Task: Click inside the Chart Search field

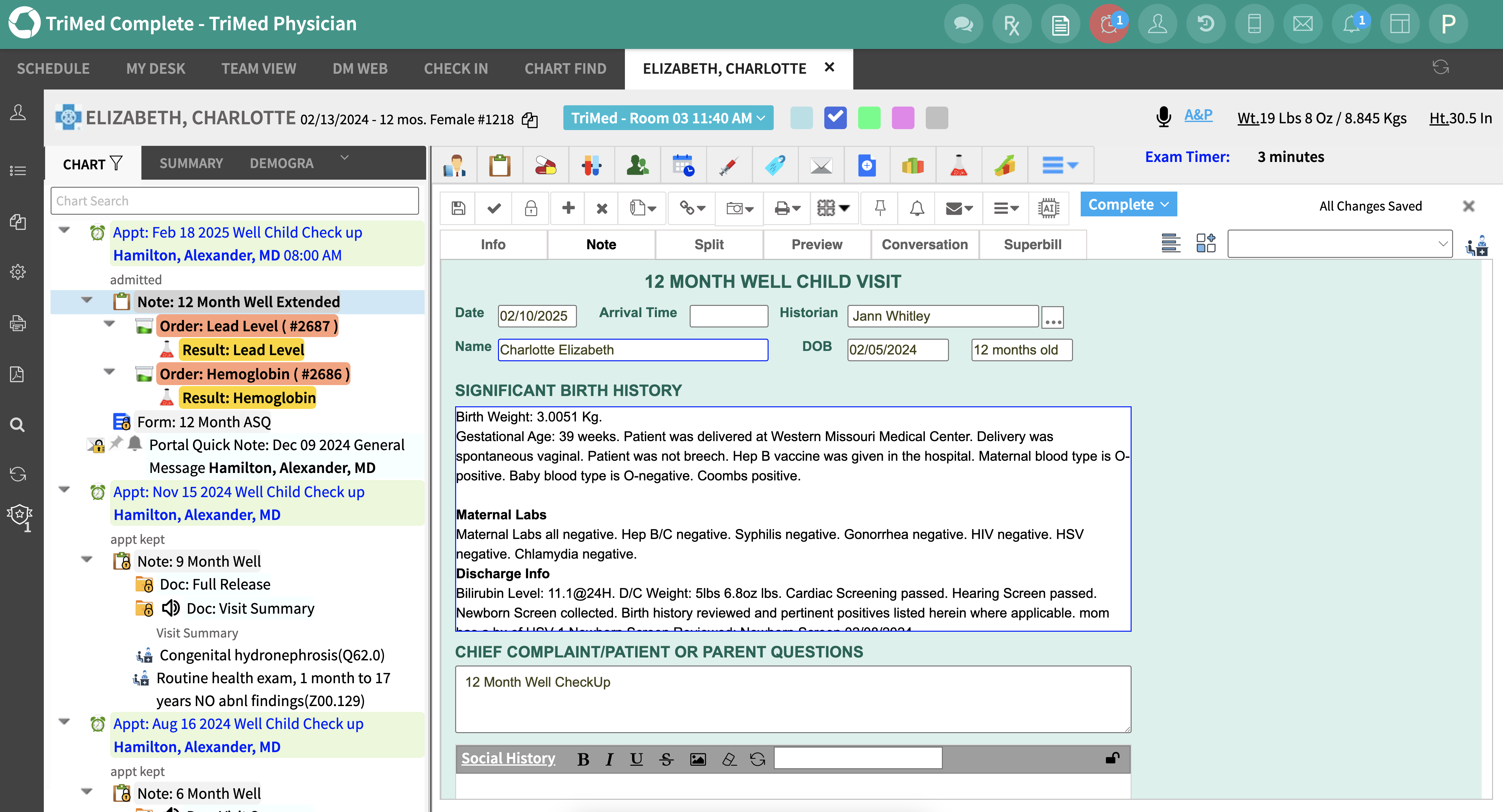Action: pos(234,201)
